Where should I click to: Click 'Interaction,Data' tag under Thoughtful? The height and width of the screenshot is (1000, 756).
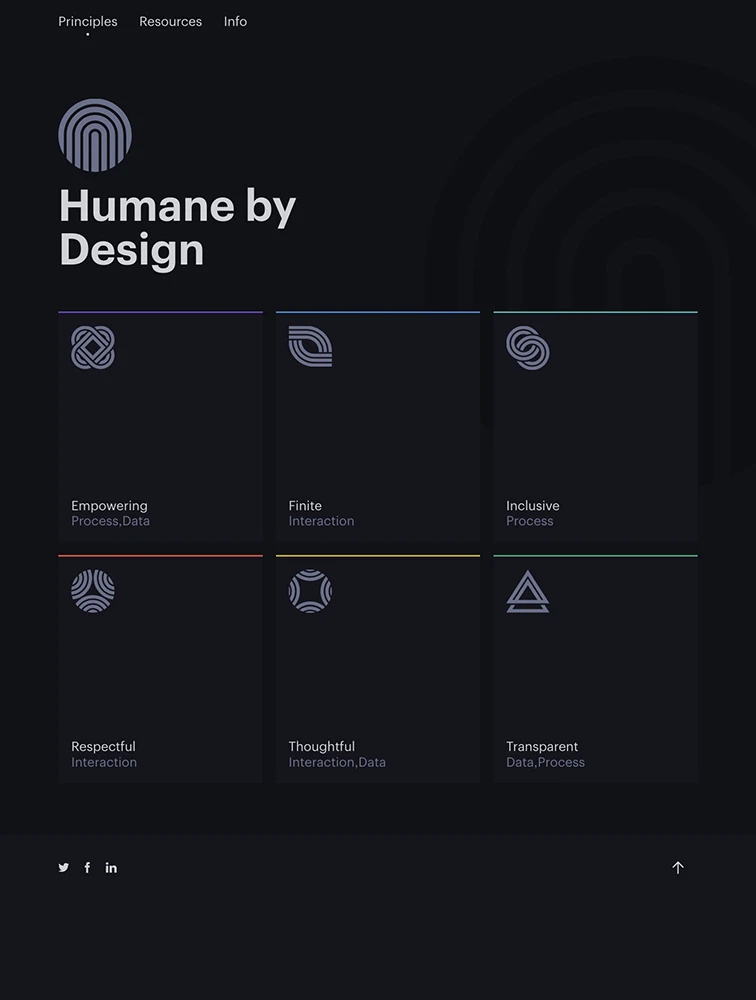pos(337,762)
